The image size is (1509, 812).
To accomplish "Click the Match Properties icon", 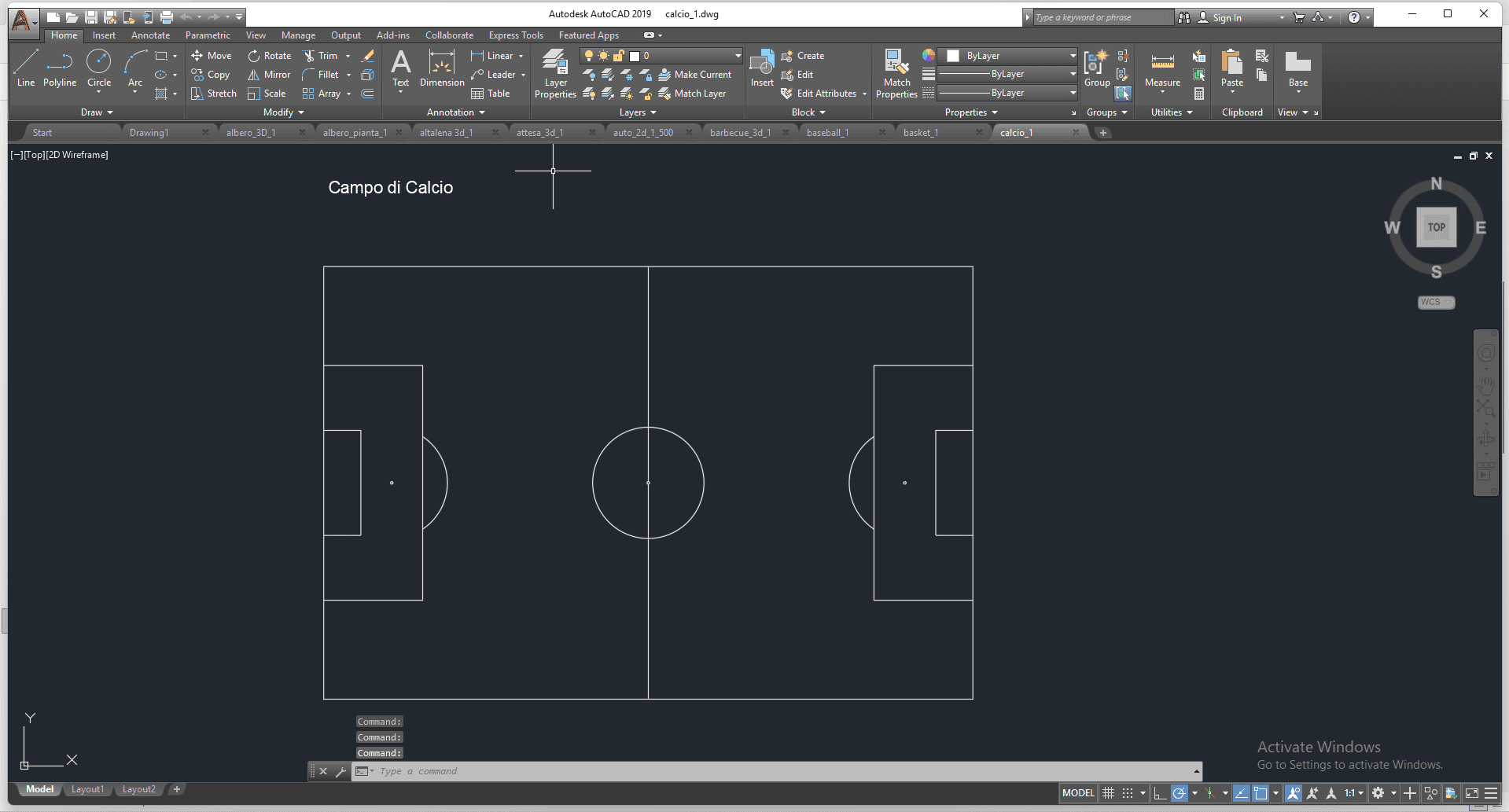I will [896, 74].
